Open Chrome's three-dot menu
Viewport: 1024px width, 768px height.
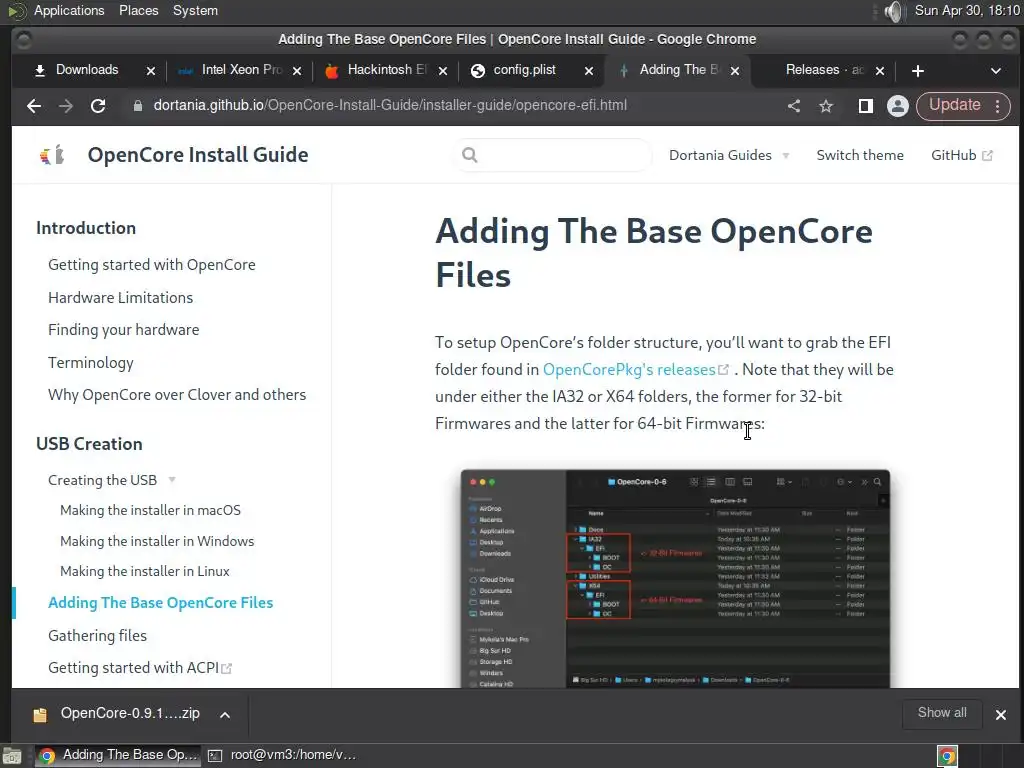click(x=998, y=106)
